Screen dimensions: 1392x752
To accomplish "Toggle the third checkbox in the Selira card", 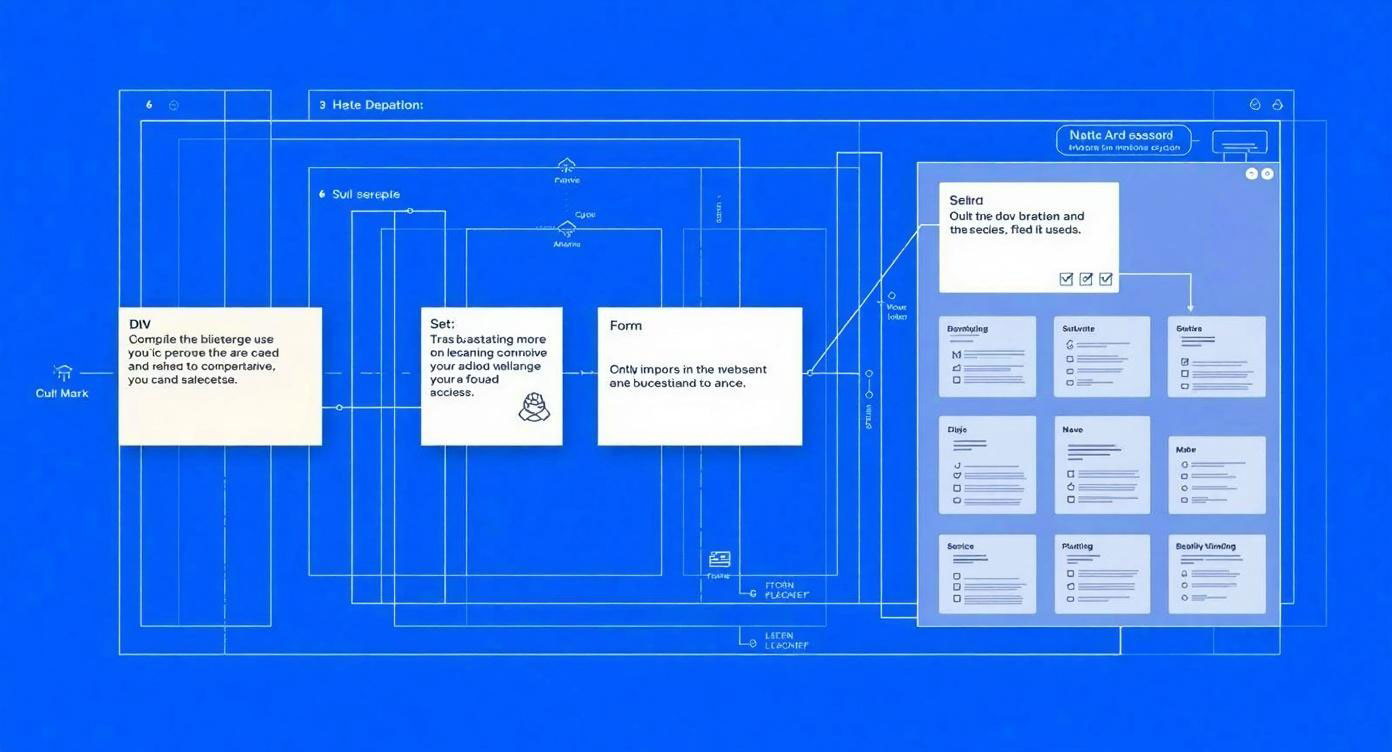I will (1106, 279).
